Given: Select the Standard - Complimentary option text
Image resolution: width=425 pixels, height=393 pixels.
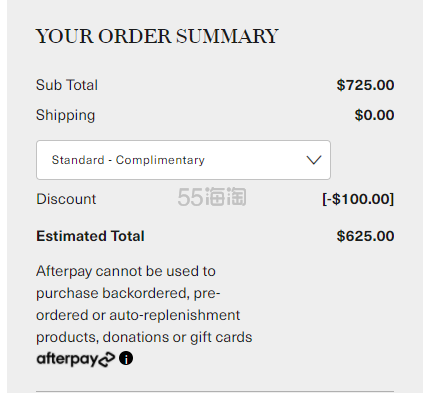Looking at the screenshot, I should click(128, 160).
